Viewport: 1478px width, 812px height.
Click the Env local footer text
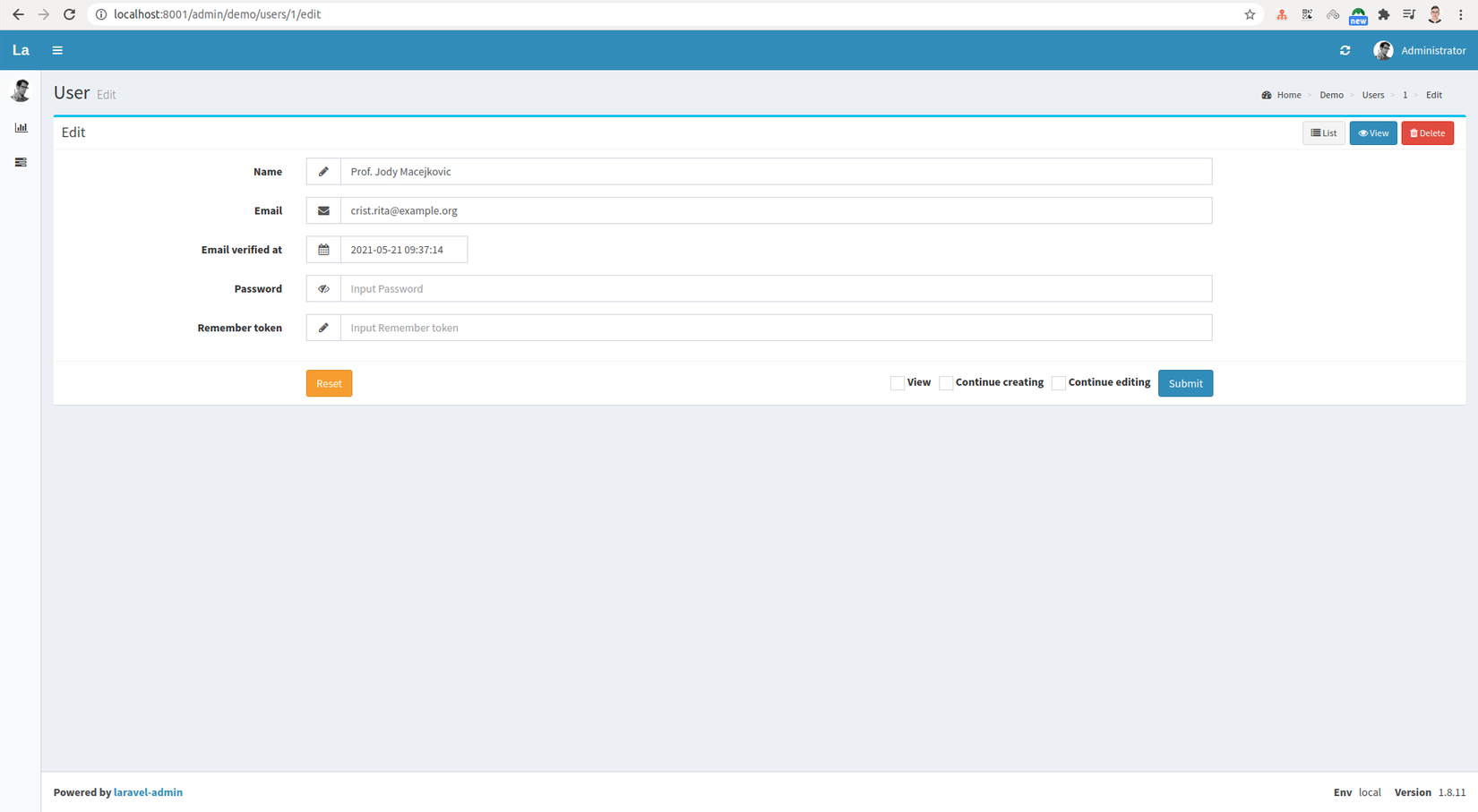(x=1357, y=792)
